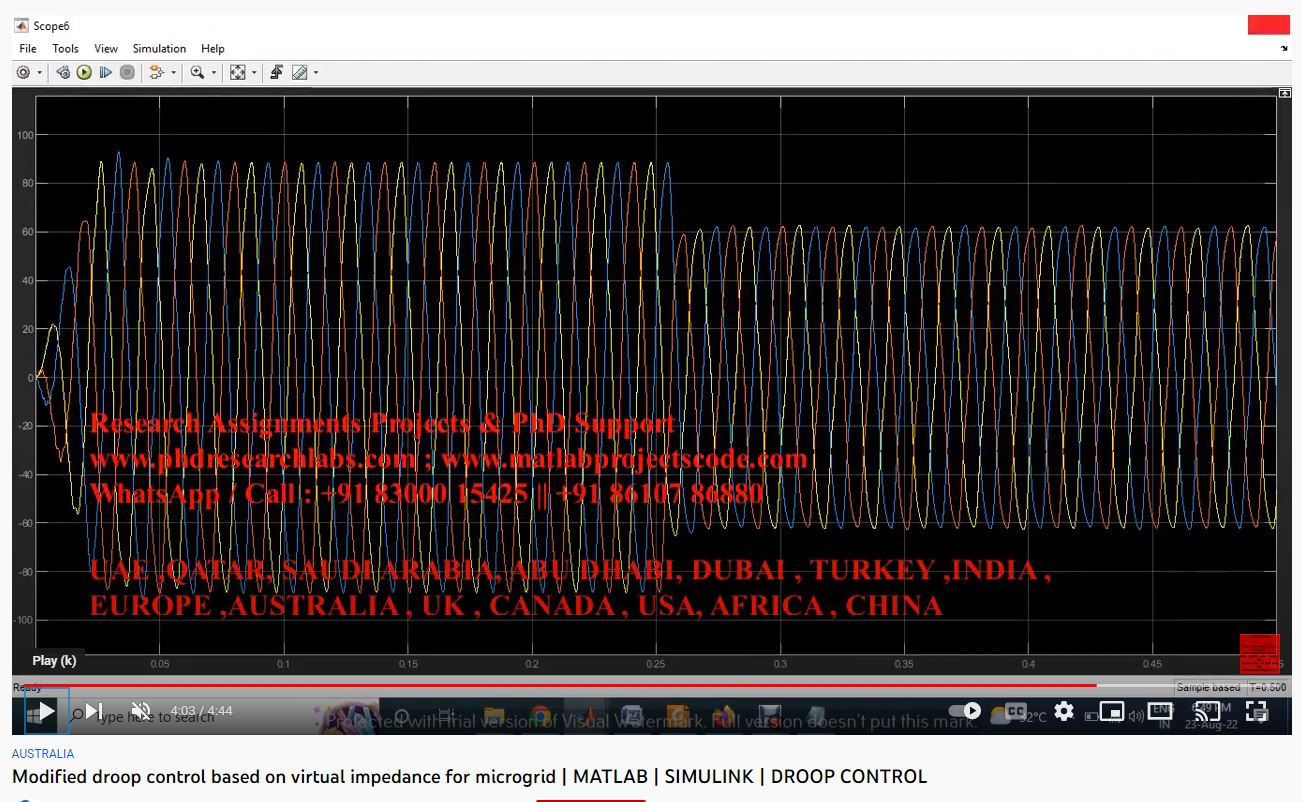Open the cursor measurements ruler tool

pos(299,73)
